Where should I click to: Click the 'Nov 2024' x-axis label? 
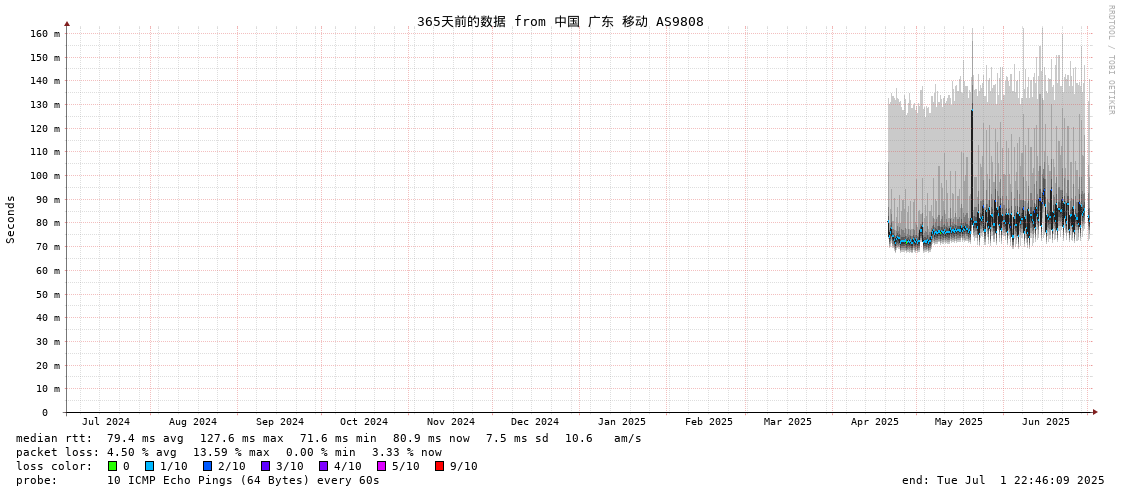(x=450, y=422)
